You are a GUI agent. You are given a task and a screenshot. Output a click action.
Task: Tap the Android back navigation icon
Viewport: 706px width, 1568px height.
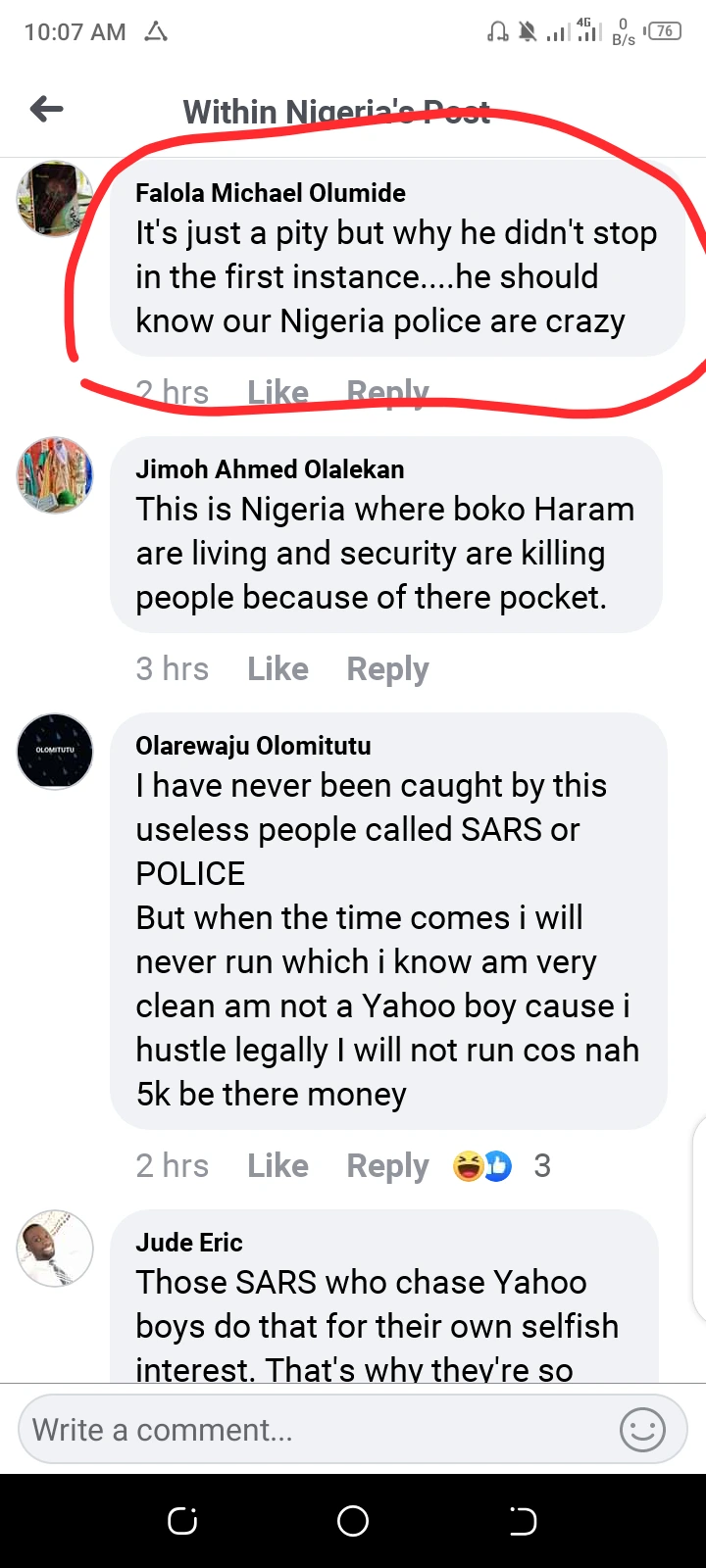(x=523, y=1520)
